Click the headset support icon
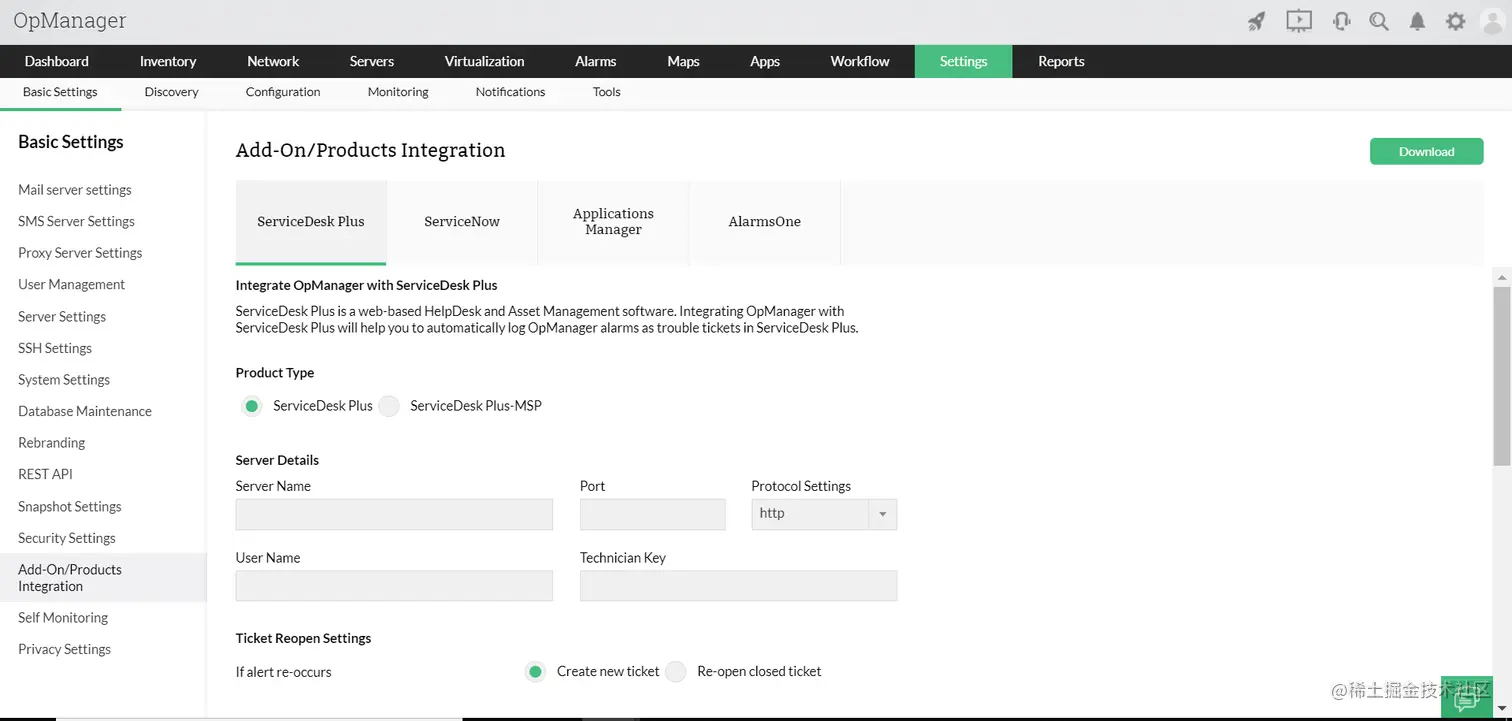The height and width of the screenshot is (721, 1512). pyautogui.click(x=1341, y=20)
